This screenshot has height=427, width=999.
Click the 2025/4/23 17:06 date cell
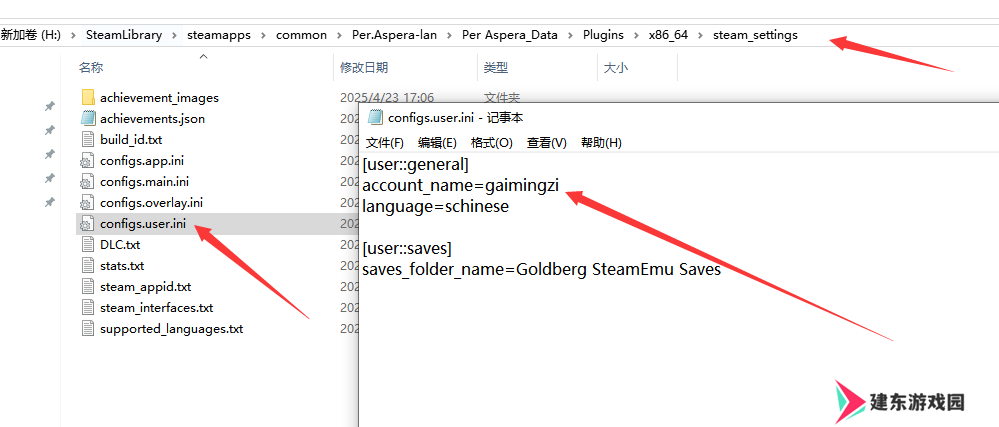[x=387, y=98]
